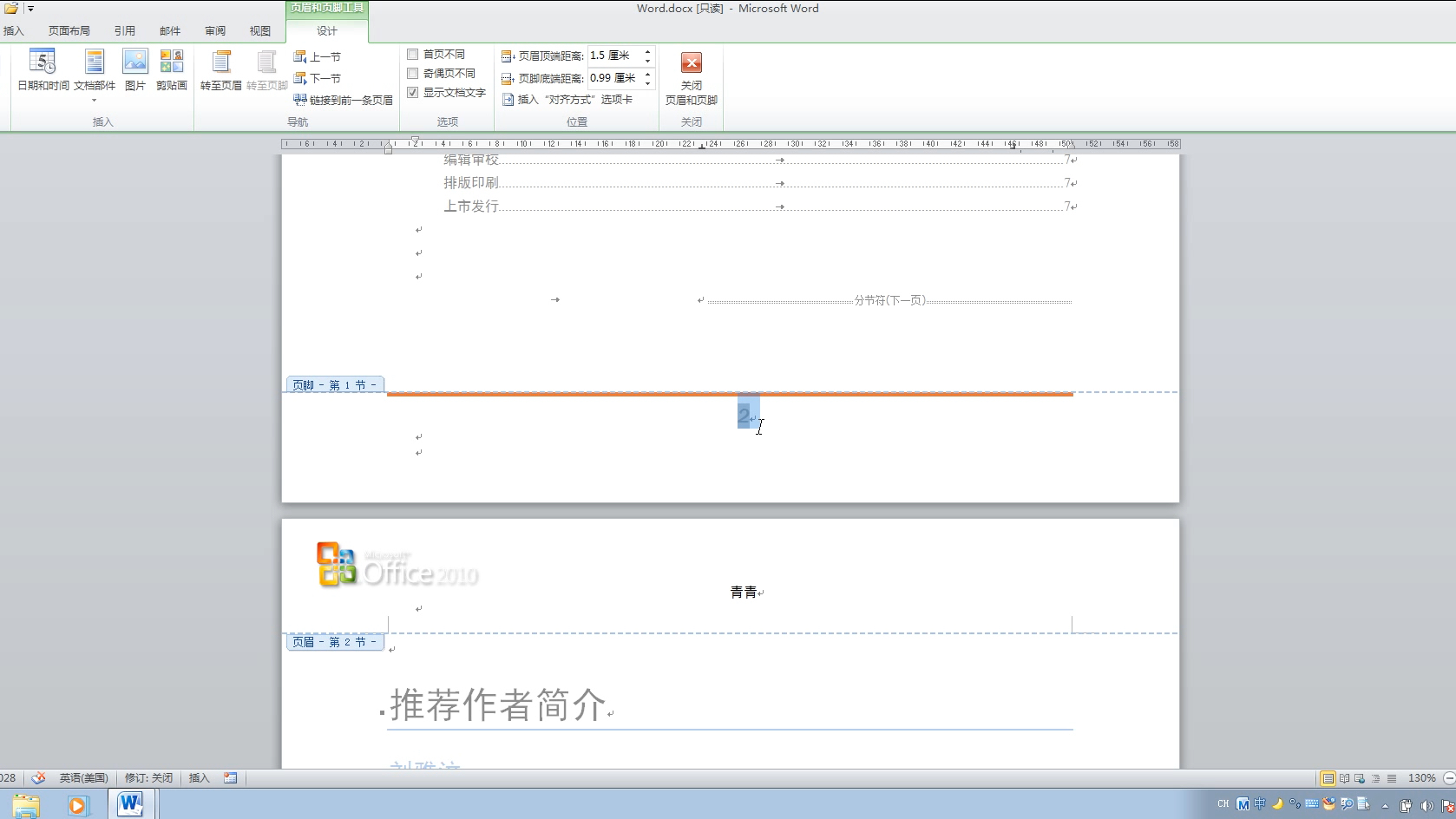Click 修订:关闭 in the status bar
Image resolution: width=1456 pixels, height=819 pixels.
click(148, 777)
